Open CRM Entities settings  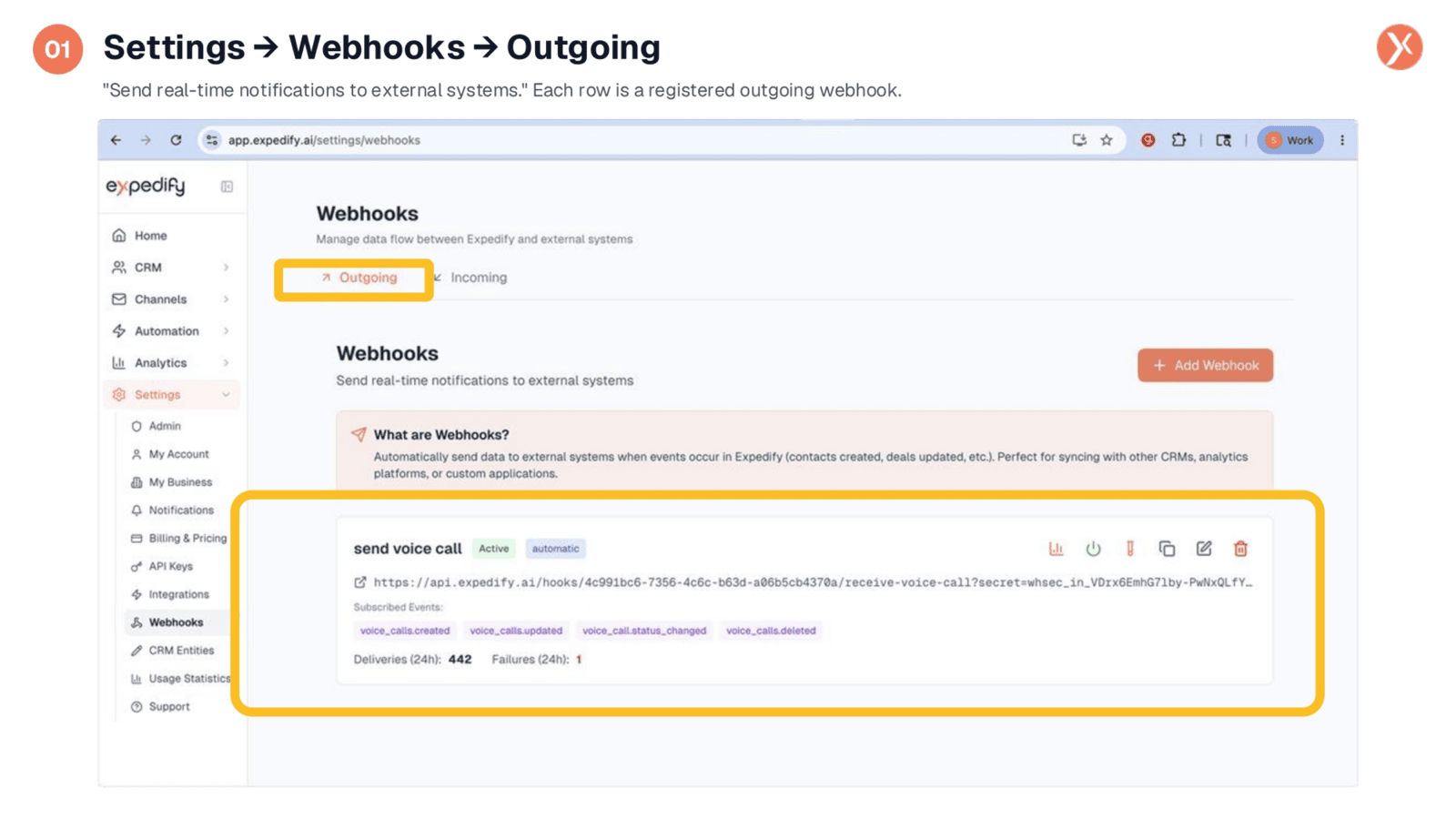pyautogui.click(x=181, y=651)
